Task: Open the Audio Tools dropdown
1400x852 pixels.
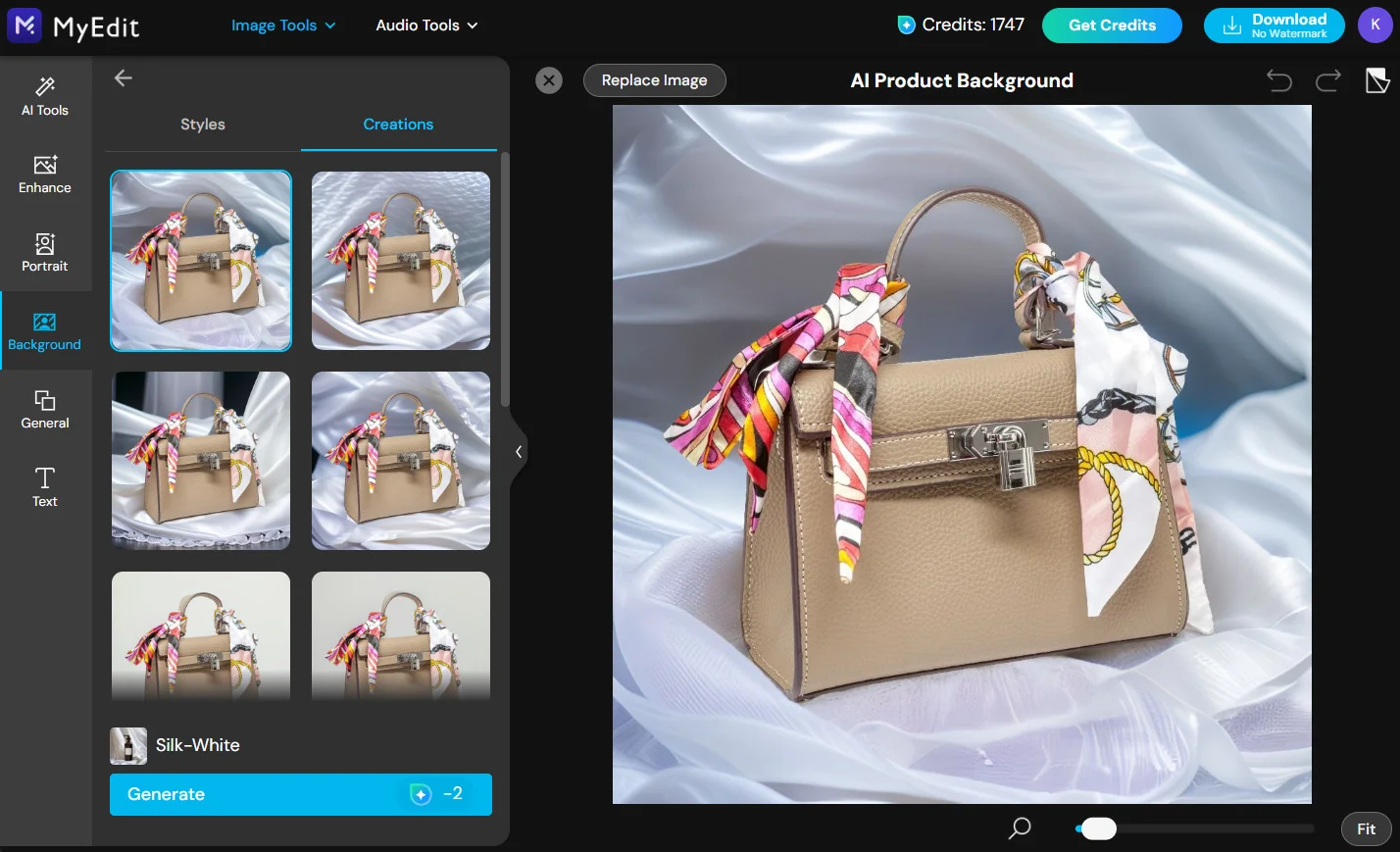Action: coord(426,25)
